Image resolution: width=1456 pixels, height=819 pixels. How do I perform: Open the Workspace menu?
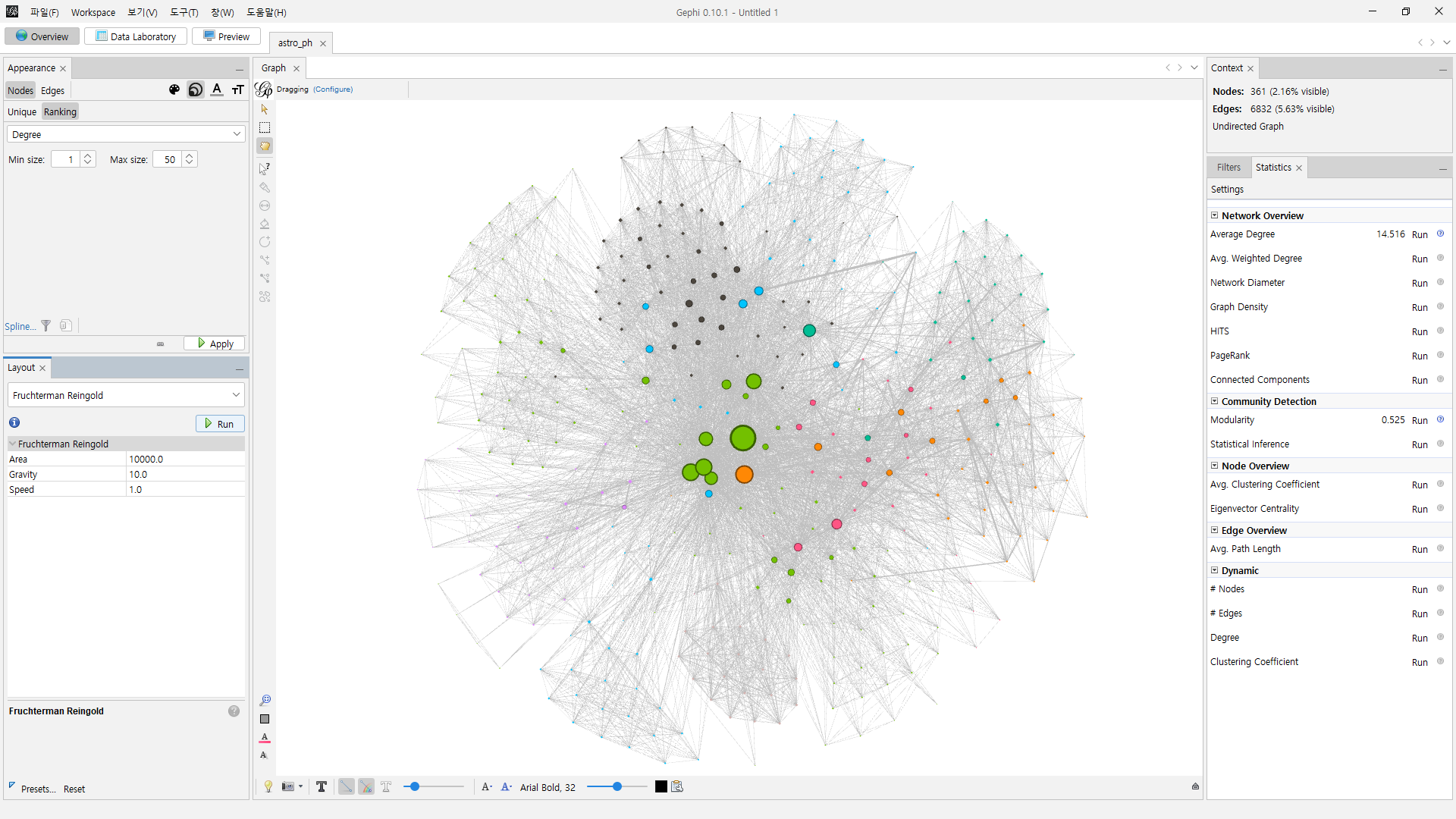(93, 12)
